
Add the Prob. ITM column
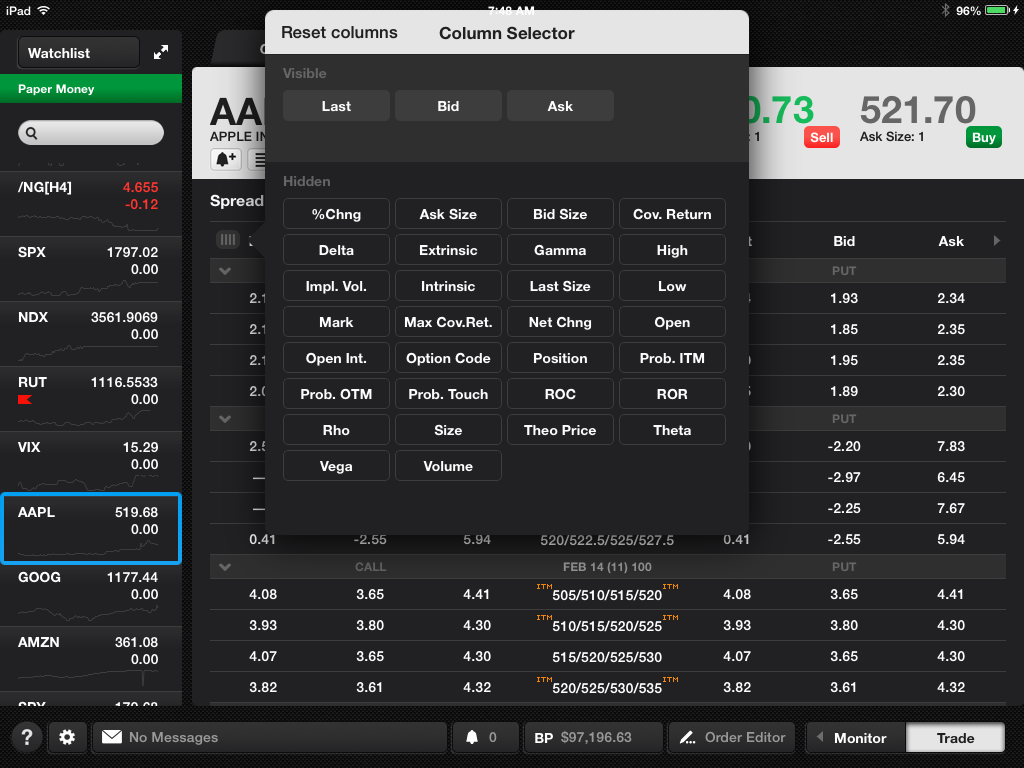pyautogui.click(x=672, y=358)
